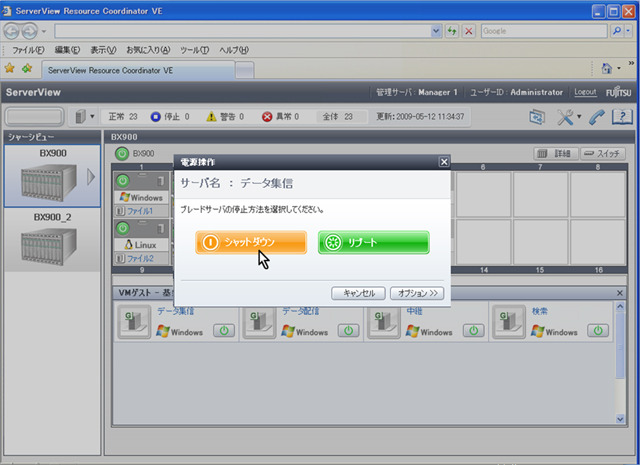Click the 検索 VM guest icon
This screenshot has height=465, width=640.
tap(509, 322)
